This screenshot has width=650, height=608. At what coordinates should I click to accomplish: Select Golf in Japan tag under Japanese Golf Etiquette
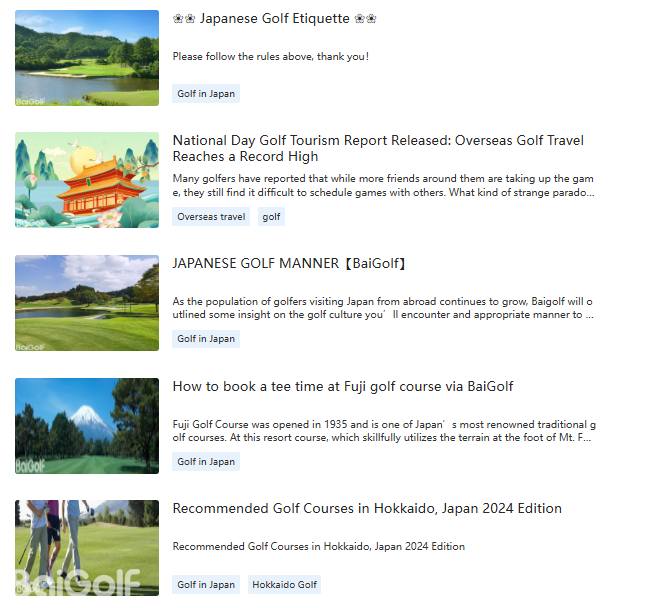206,94
